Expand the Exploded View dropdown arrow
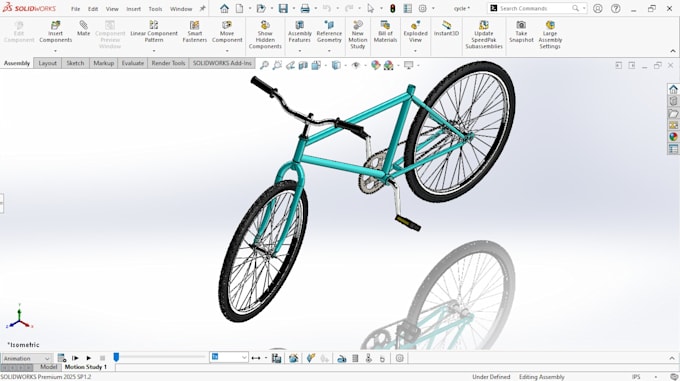The image size is (680, 381). tap(415, 51)
